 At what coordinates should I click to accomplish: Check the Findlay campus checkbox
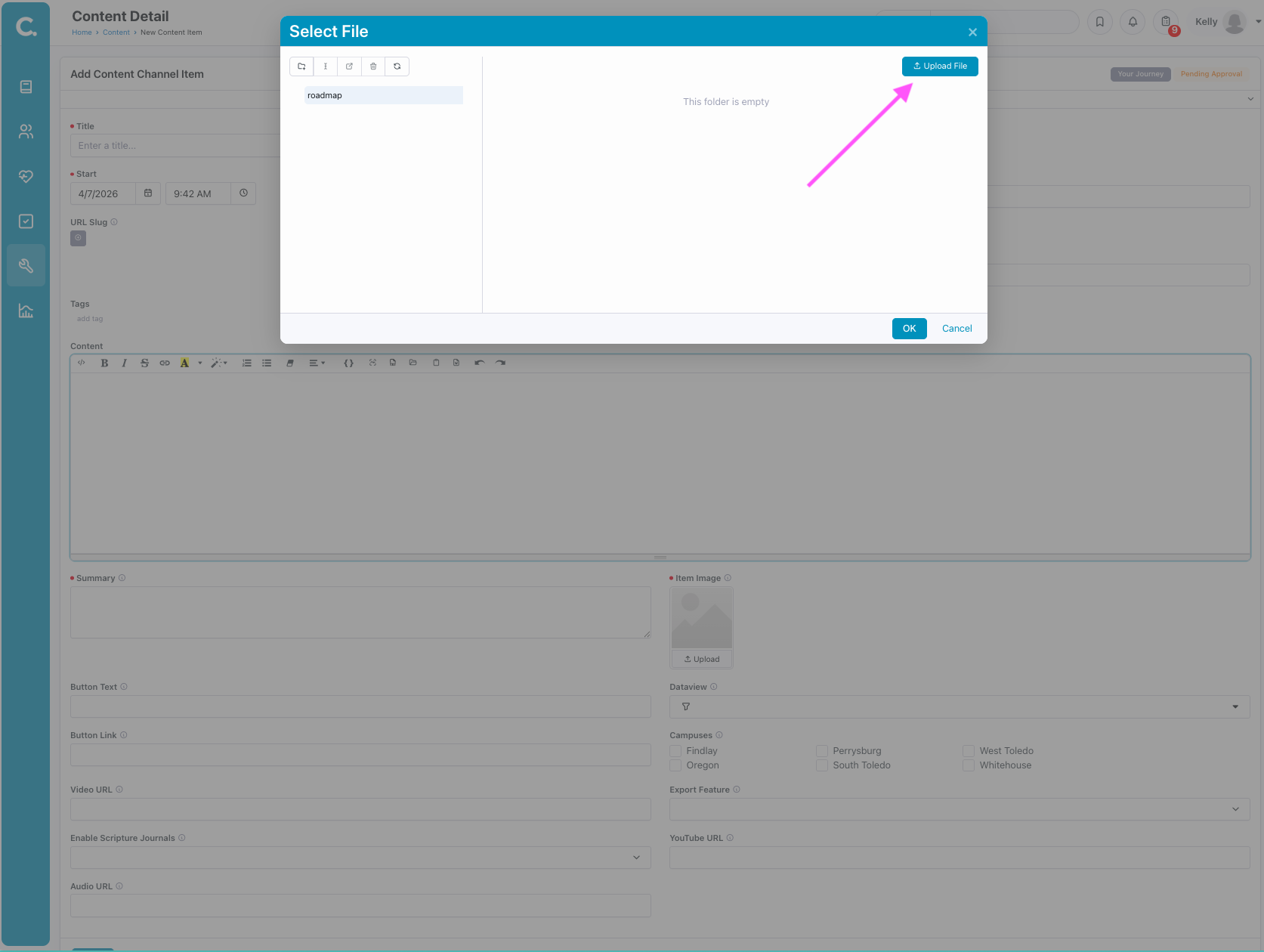pyautogui.click(x=675, y=751)
